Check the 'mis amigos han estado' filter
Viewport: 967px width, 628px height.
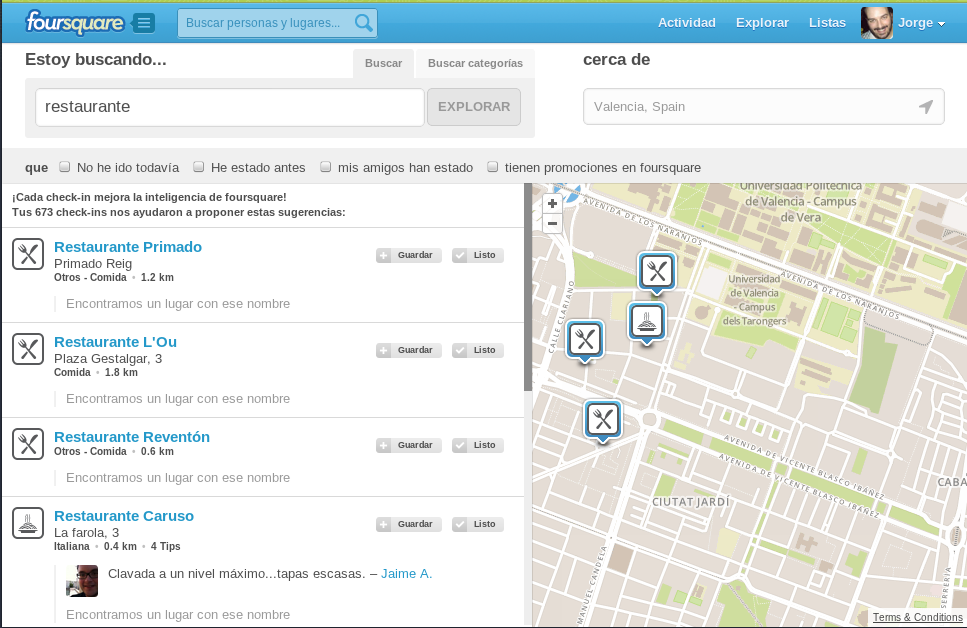point(326,167)
